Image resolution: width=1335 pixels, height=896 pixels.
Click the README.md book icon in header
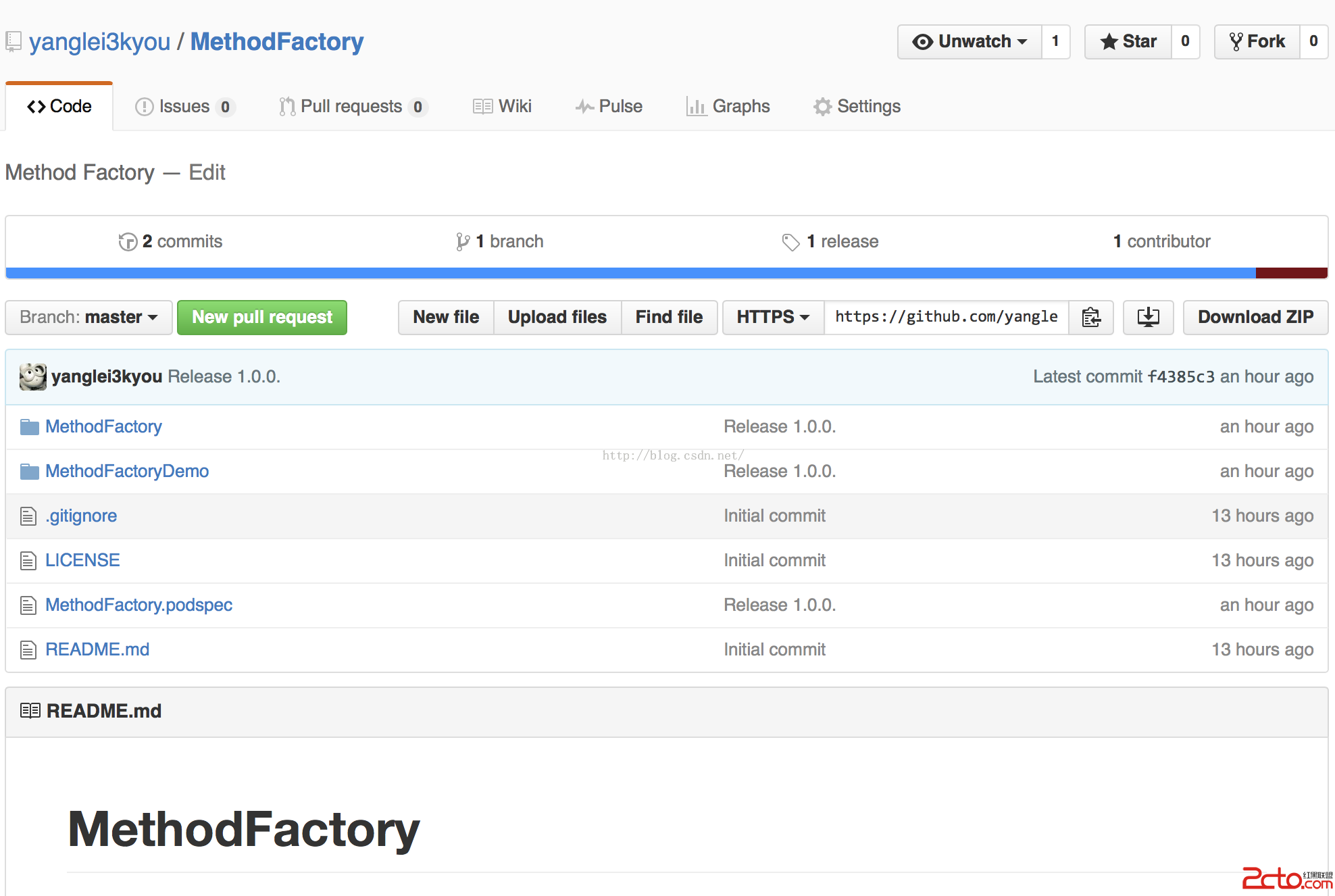[x=30, y=711]
